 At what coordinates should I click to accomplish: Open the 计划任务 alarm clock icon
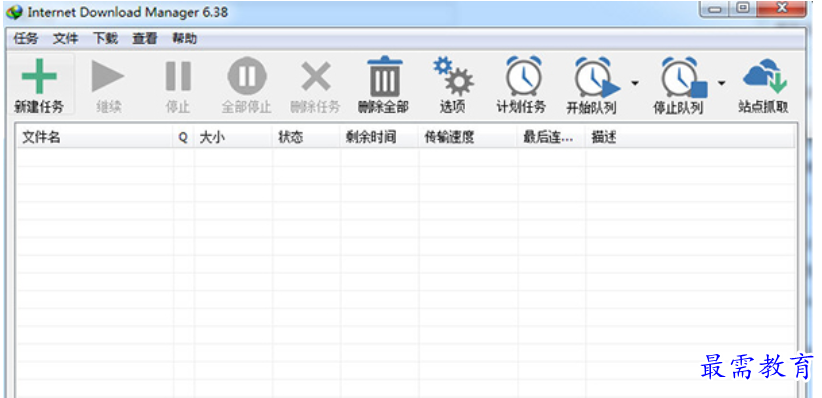523,76
